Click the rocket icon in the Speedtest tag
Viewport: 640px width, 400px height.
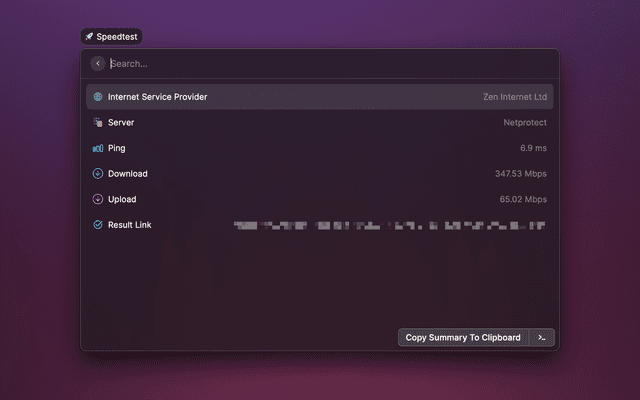[89, 36]
